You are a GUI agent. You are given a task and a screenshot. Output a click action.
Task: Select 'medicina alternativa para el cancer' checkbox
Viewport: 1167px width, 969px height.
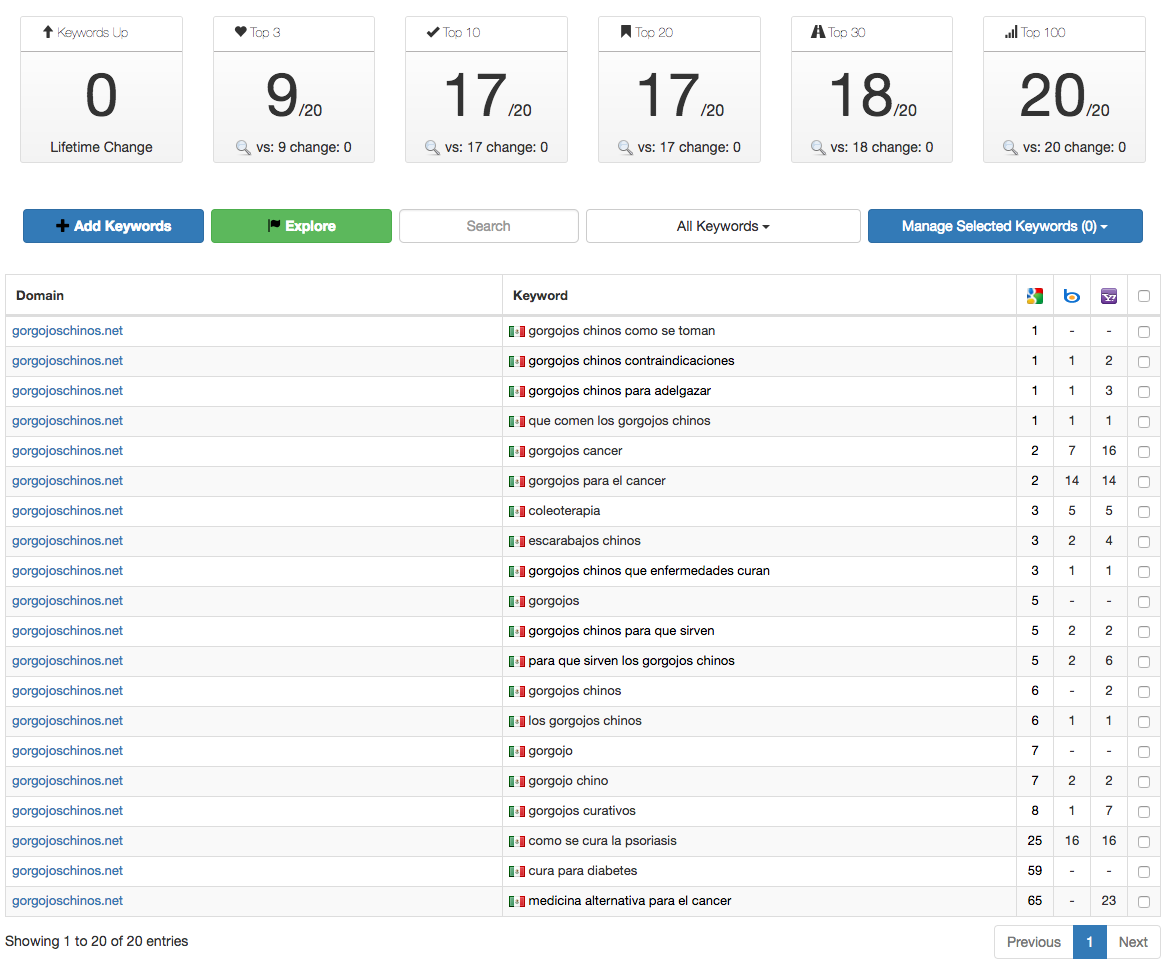click(x=1144, y=901)
